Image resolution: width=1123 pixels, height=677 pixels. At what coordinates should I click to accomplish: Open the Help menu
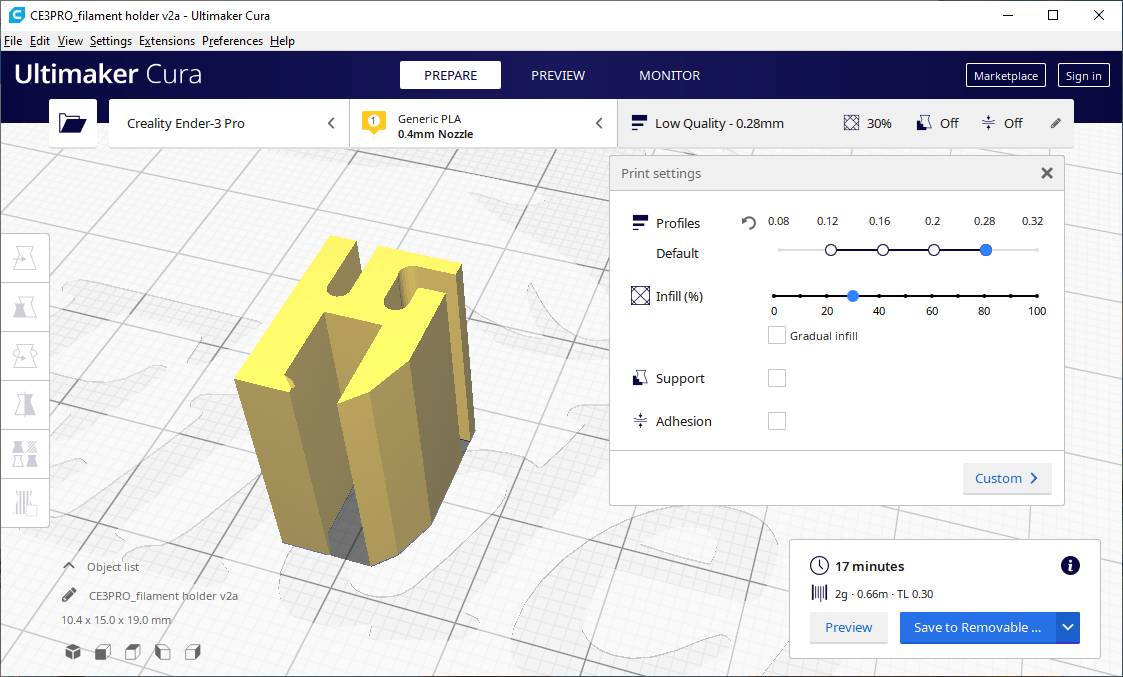282,41
